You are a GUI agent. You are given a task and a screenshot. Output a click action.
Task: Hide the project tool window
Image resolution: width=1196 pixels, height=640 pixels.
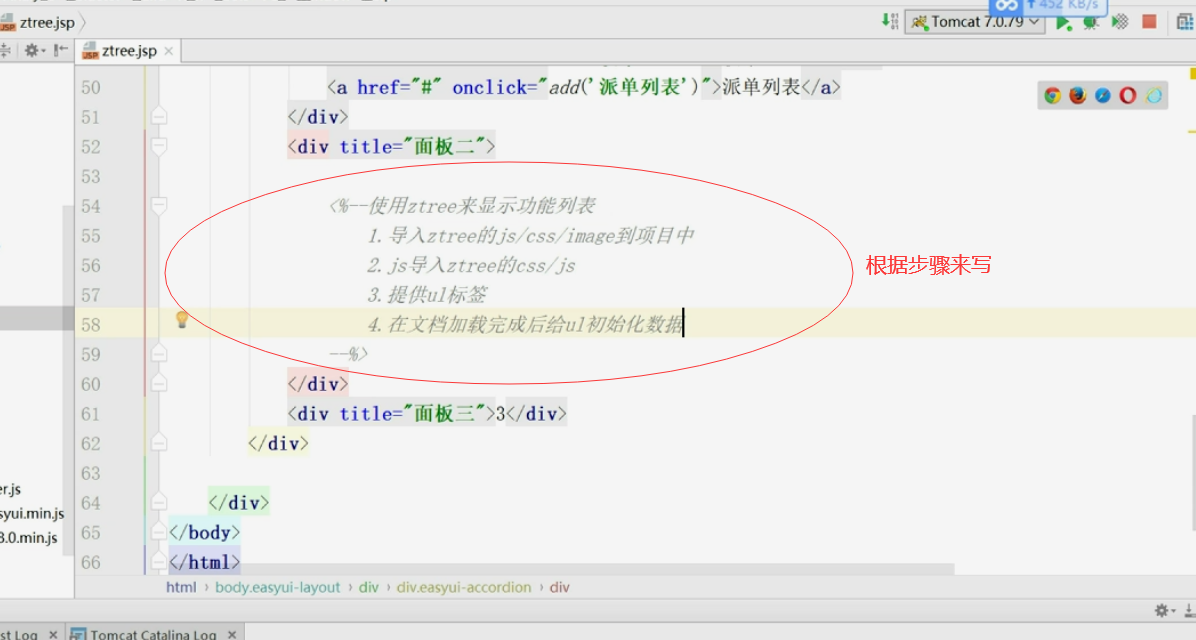pyautogui.click(x=60, y=50)
